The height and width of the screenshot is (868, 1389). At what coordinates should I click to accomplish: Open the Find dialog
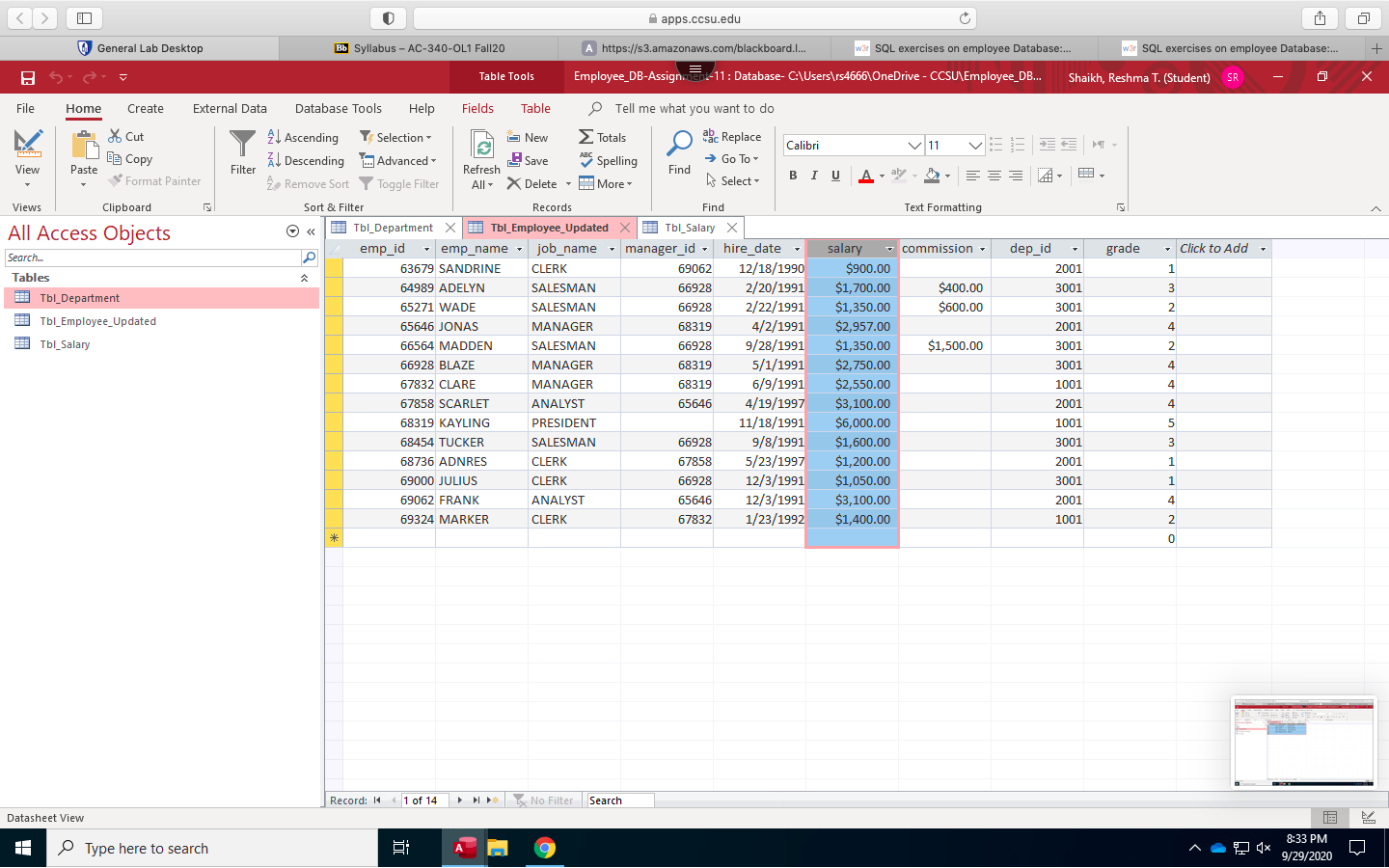(678, 154)
